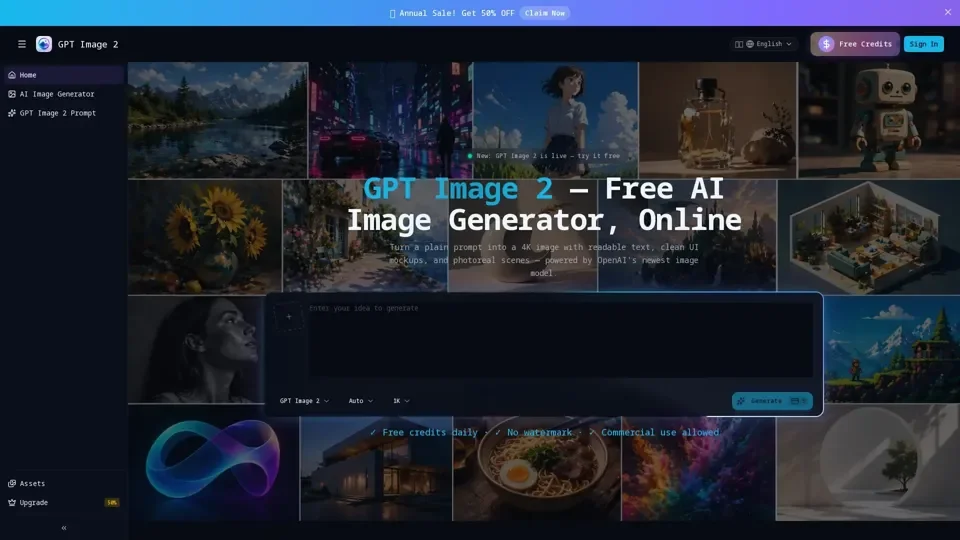Click the mountain lake landscape thumbnail
This screenshot has height=540, width=960.
pos(217,120)
